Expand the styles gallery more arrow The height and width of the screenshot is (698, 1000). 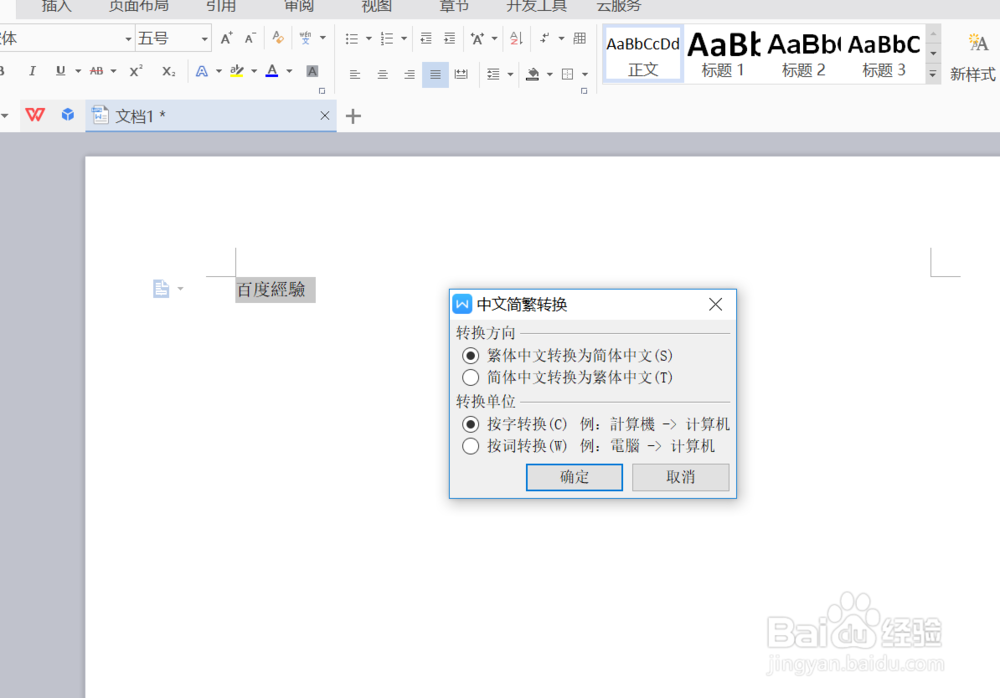click(933, 75)
